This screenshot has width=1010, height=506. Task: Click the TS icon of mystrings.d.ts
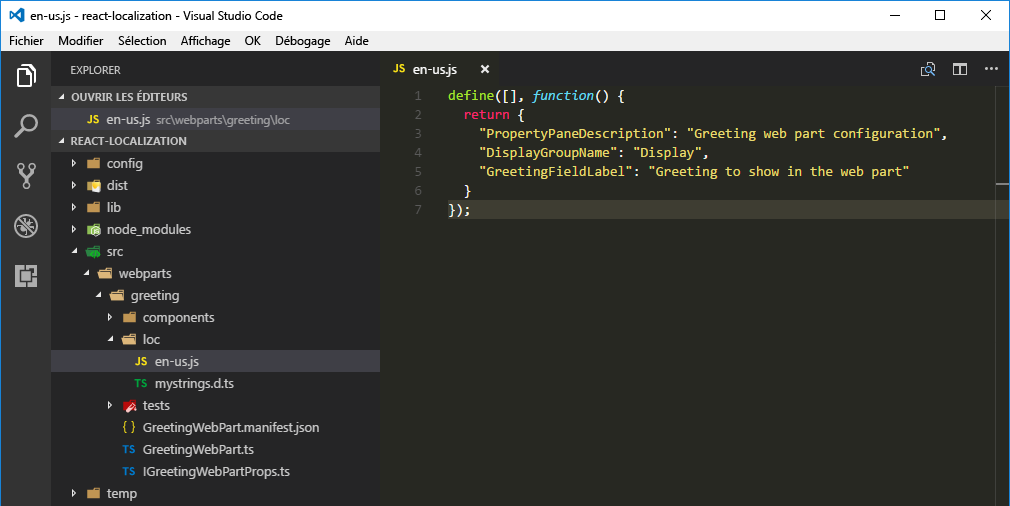(140, 384)
